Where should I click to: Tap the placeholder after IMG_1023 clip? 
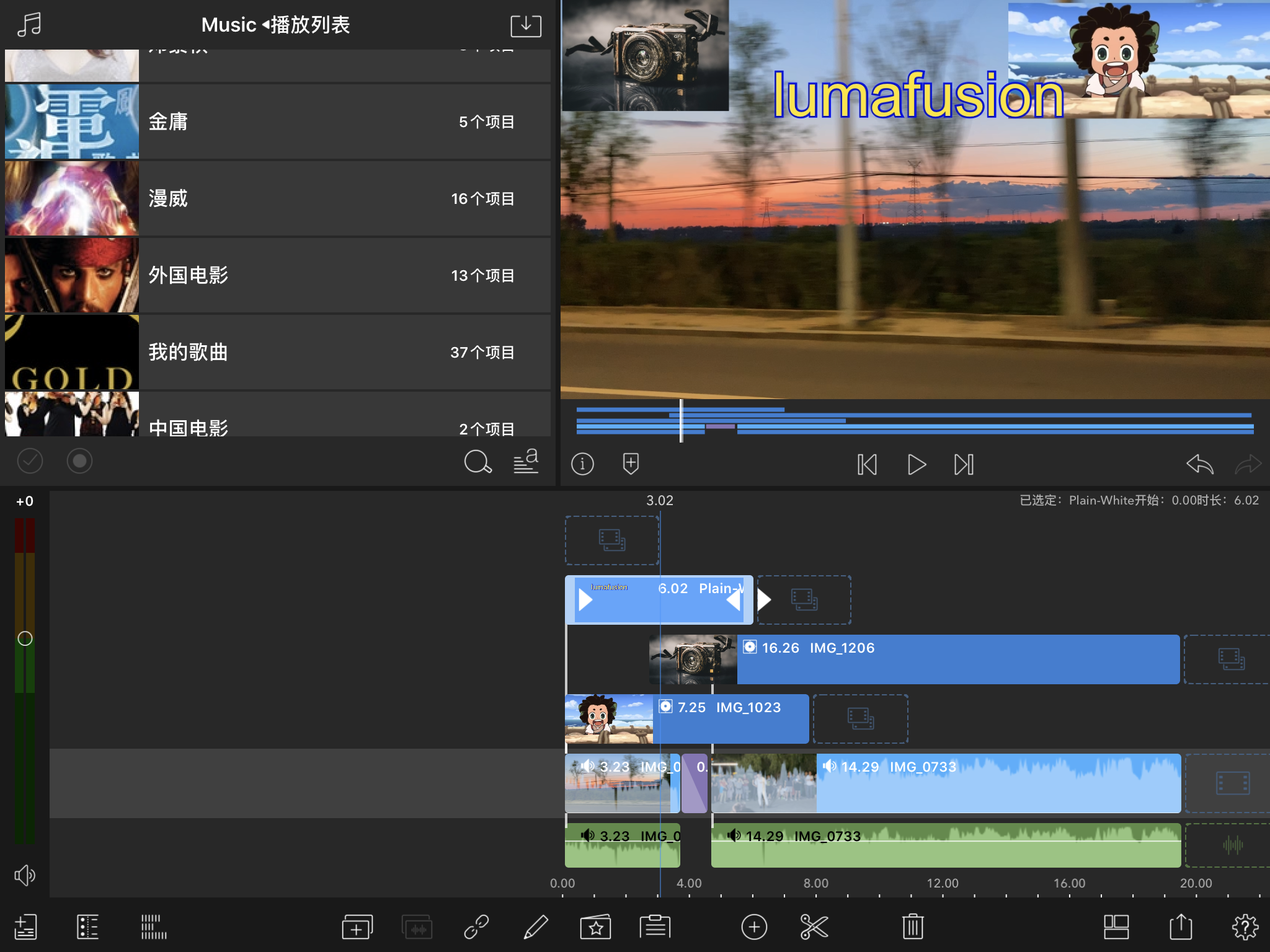coord(861,719)
